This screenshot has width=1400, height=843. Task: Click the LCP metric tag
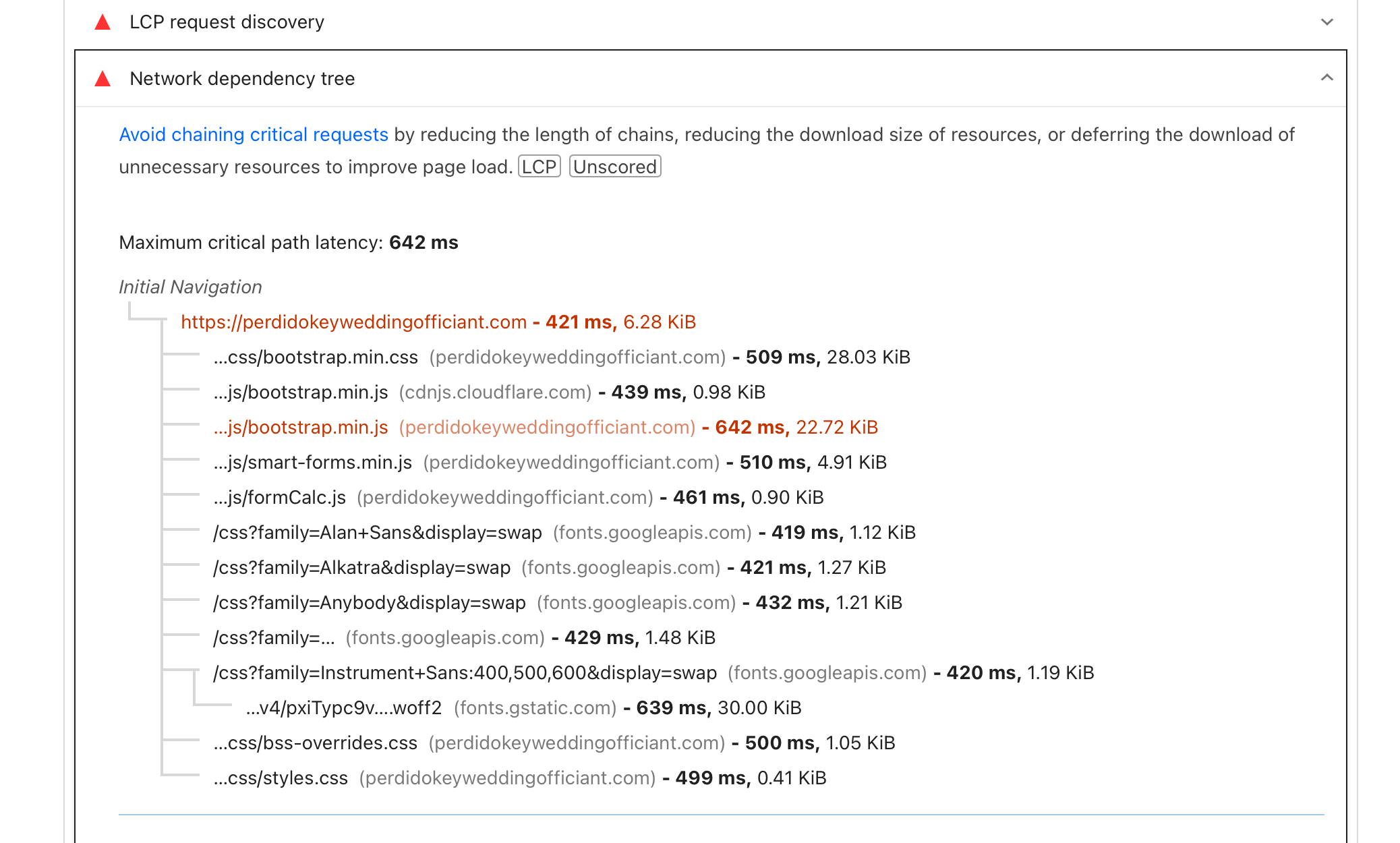click(x=539, y=167)
